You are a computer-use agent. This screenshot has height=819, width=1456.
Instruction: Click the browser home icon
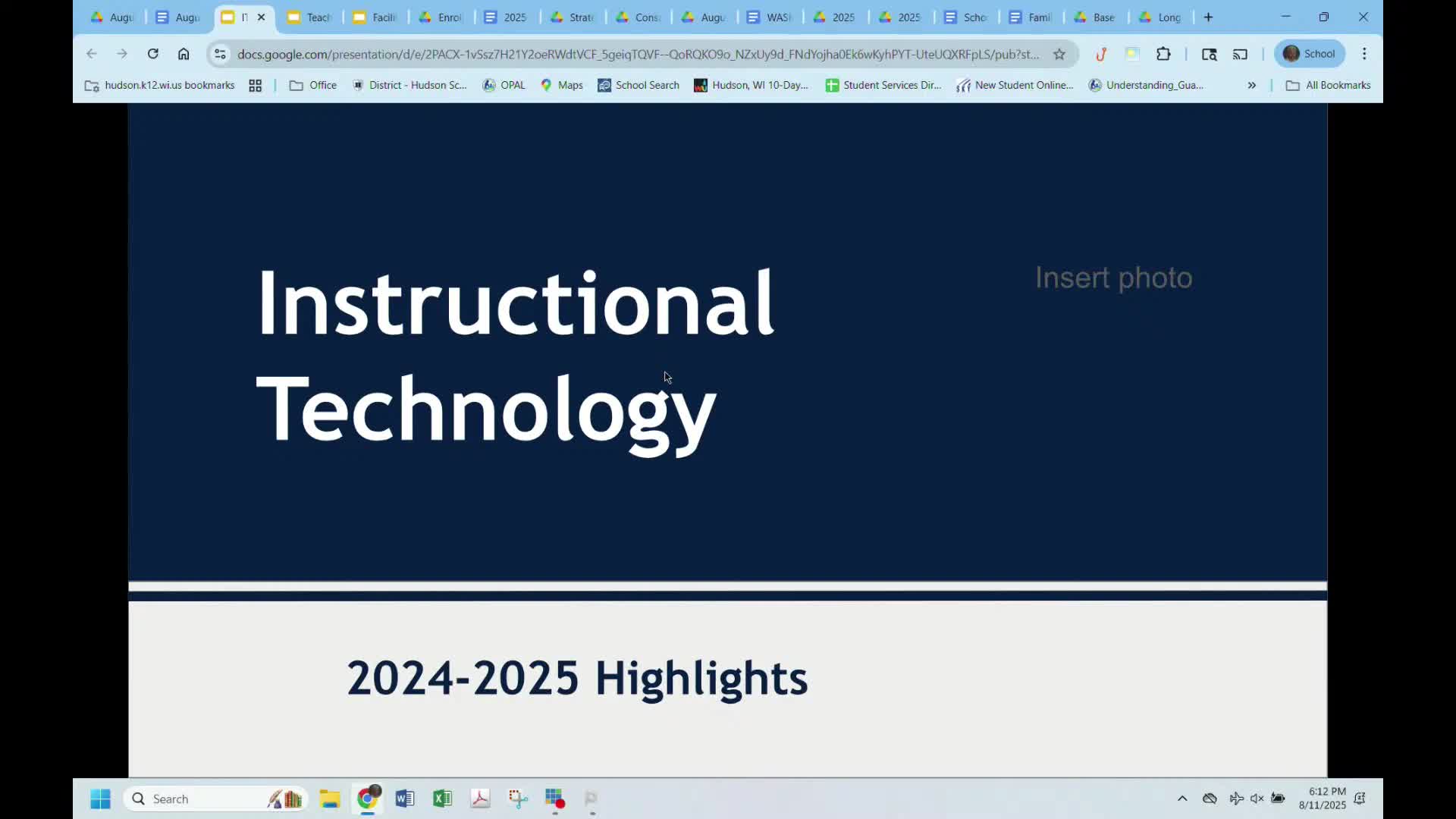[x=184, y=54]
